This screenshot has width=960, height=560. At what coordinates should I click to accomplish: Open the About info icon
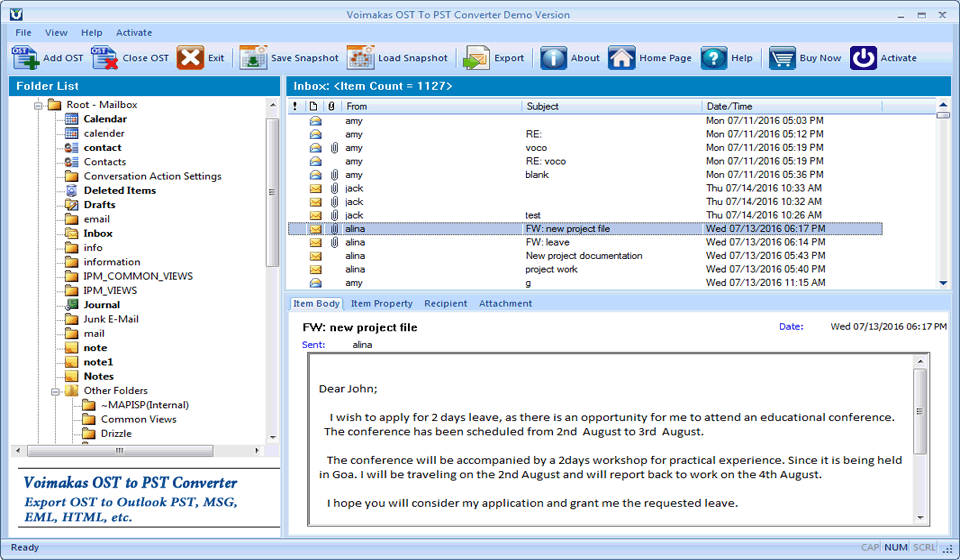tap(553, 58)
